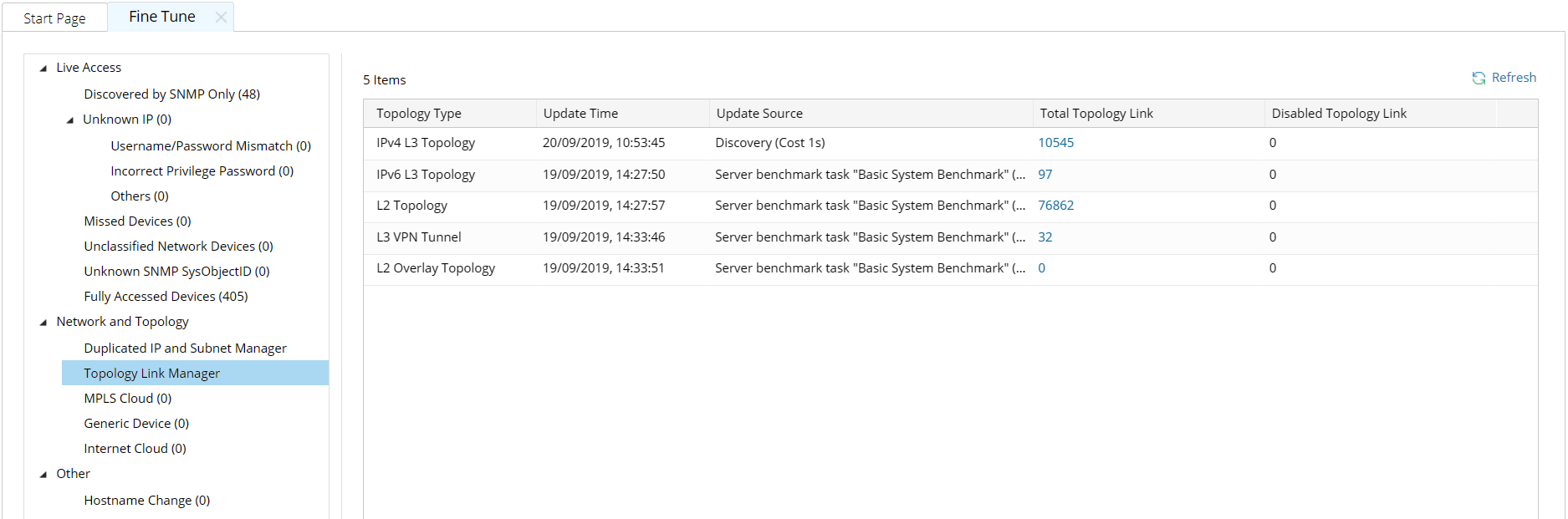Open IPv6 L3 Topology link count 97
Screen dimensions: 1568x519
click(1044, 175)
